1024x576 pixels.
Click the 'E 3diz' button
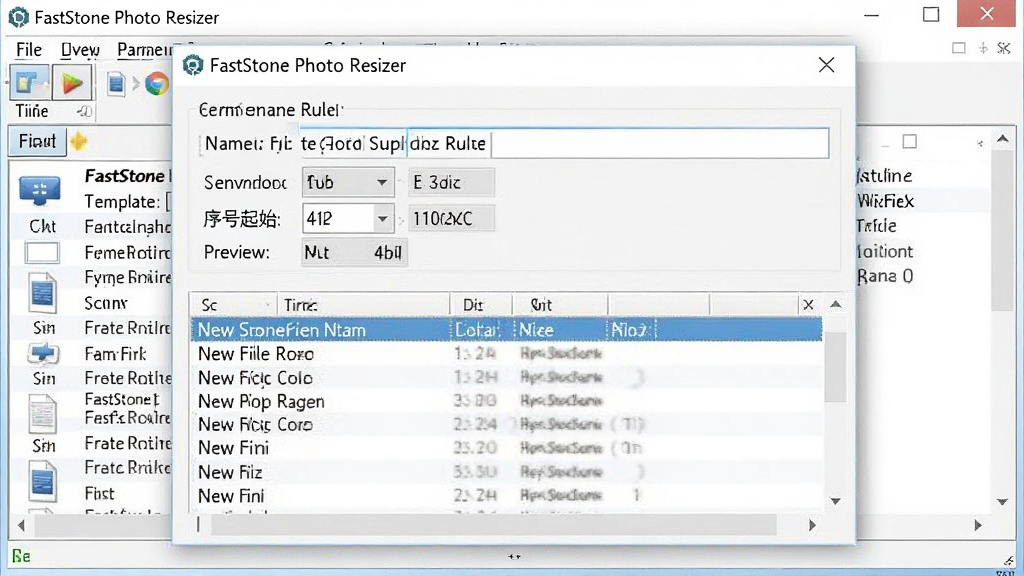pyautogui.click(x=451, y=182)
